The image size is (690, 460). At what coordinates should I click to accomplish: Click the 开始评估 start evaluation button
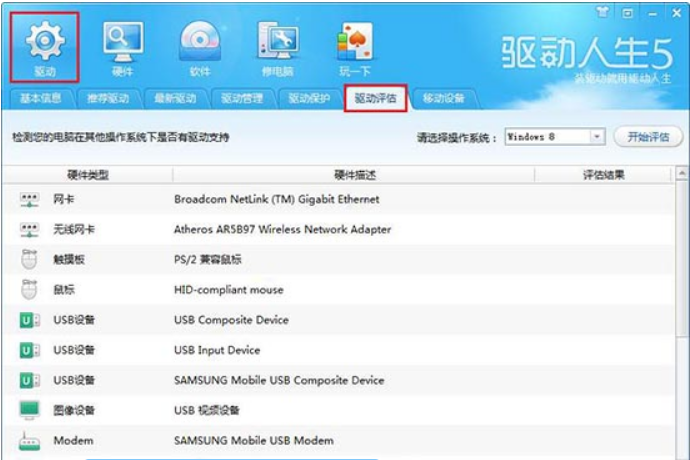[x=648, y=137]
